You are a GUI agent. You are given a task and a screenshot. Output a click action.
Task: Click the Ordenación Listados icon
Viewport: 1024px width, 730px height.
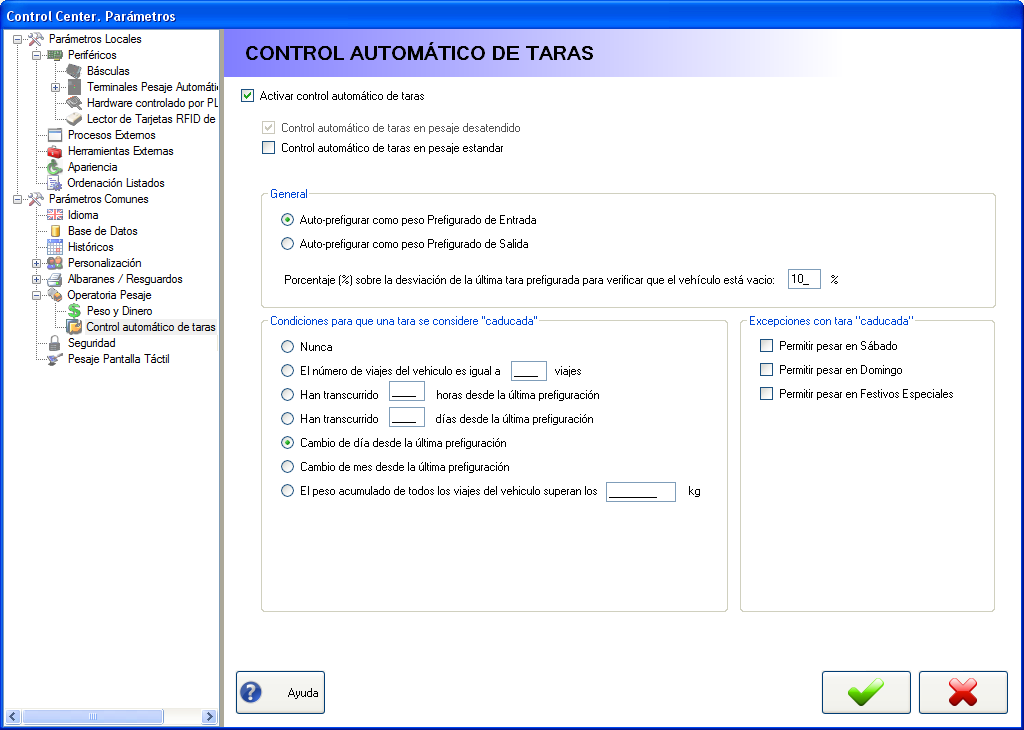point(55,183)
